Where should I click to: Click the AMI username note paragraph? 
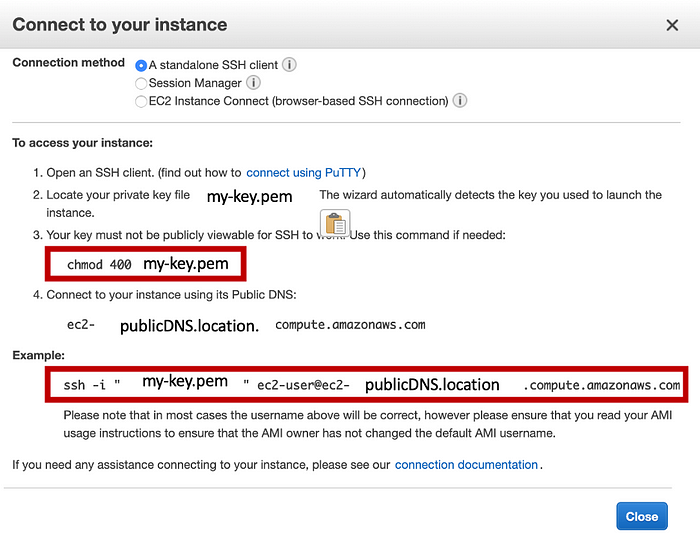tap(368, 424)
